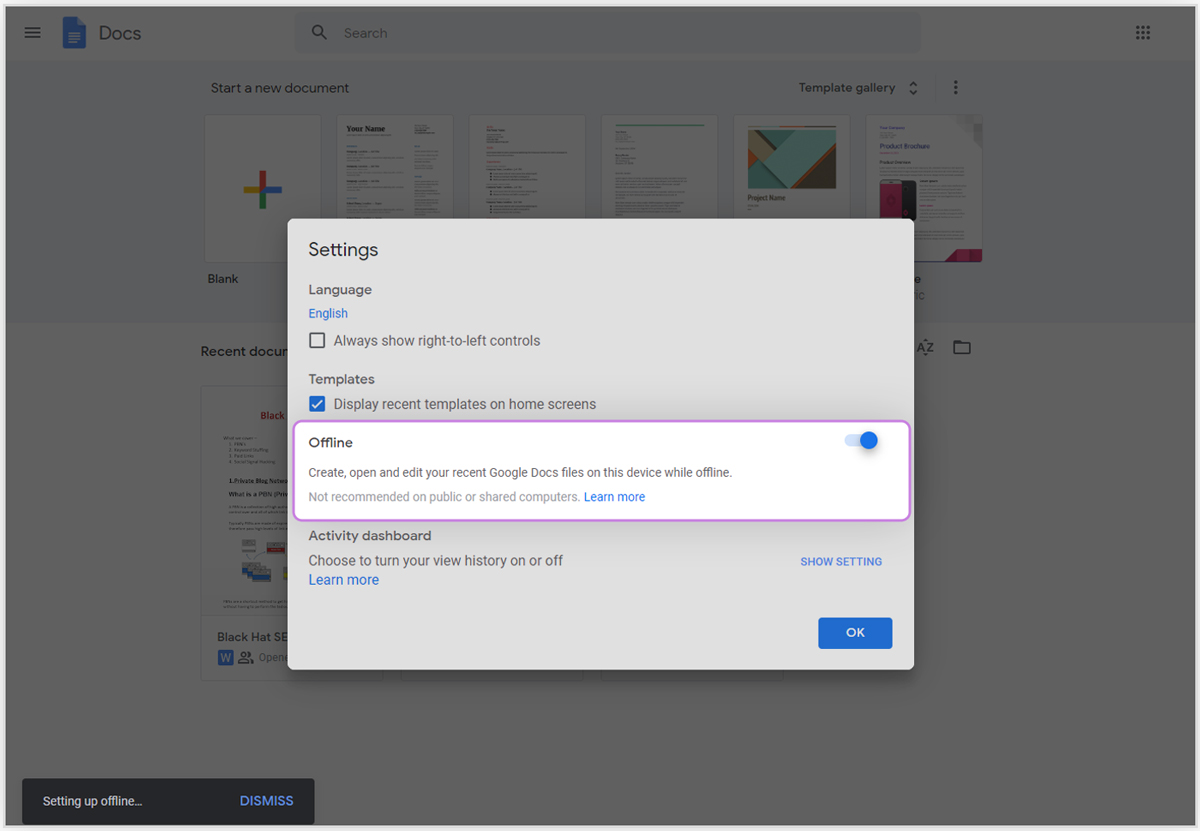Open the main menu hamburger icon
This screenshot has height=831, width=1200.
pos(33,33)
